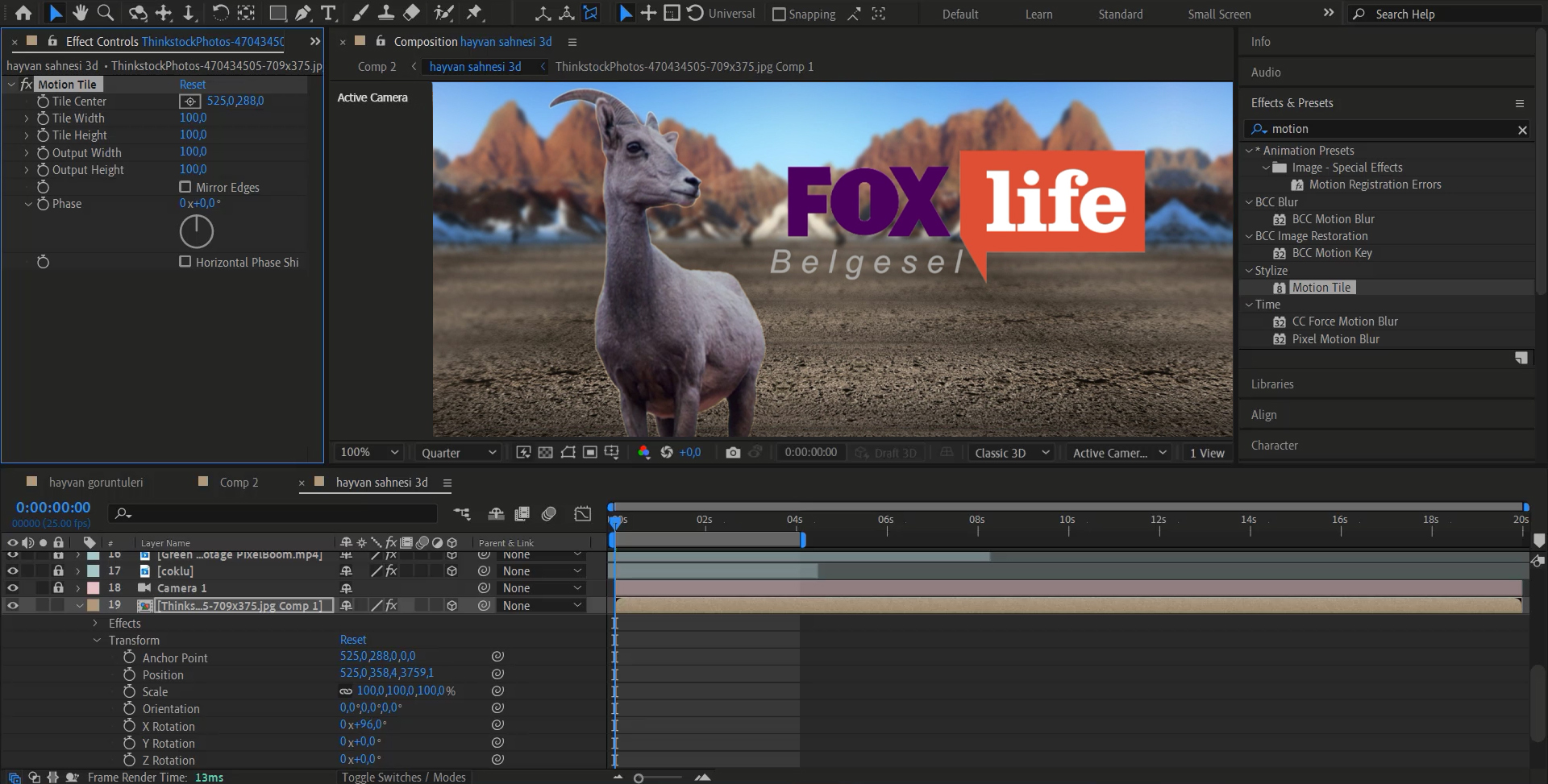The height and width of the screenshot is (784, 1548).
Task: Enable the Mirror Edges checkbox
Action: [x=185, y=187]
